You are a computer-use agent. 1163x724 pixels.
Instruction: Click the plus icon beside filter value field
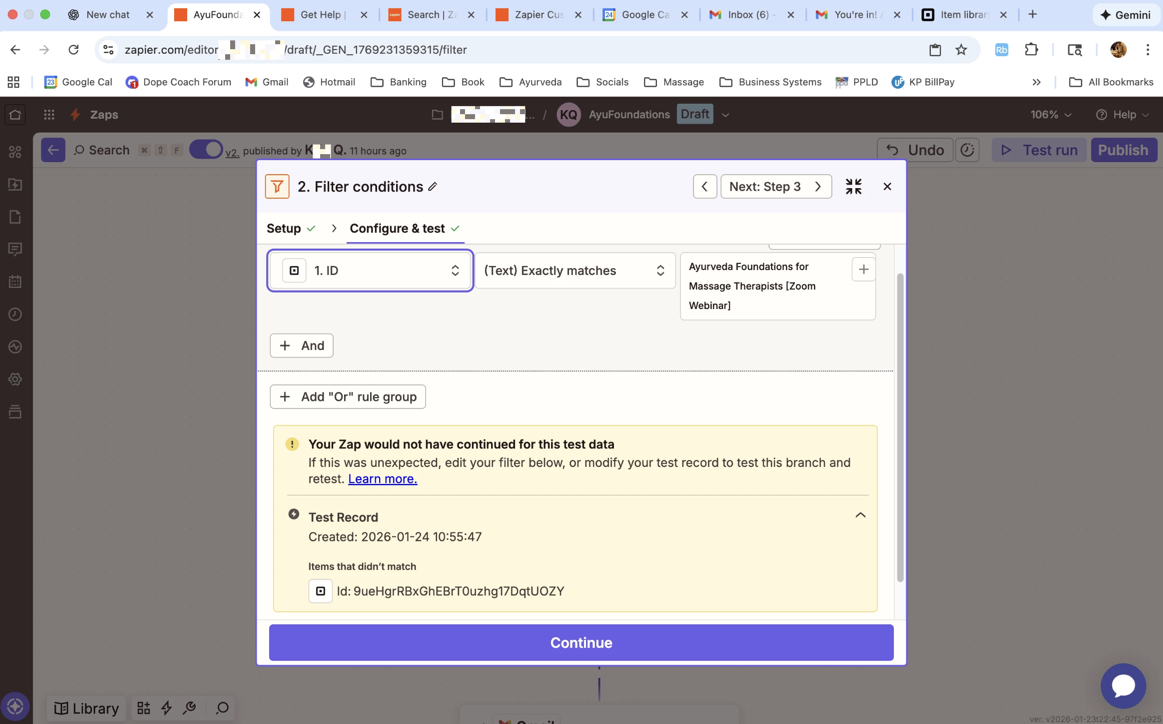point(863,269)
